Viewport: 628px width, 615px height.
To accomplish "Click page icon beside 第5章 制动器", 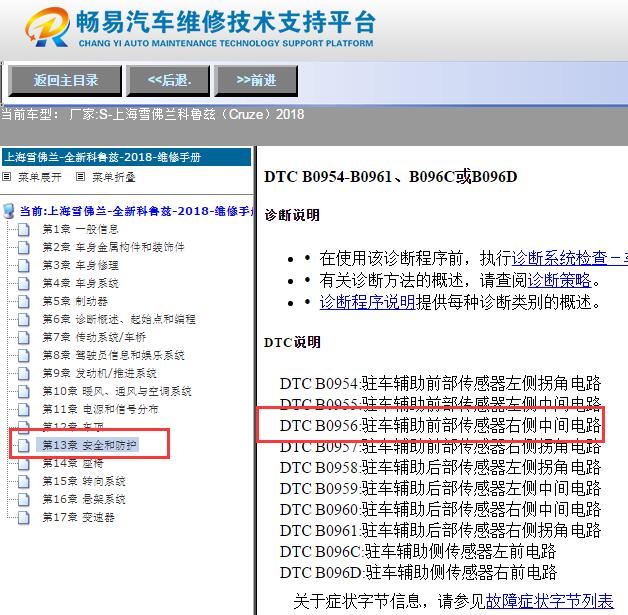I will pyautogui.click(x=24, y=301).
